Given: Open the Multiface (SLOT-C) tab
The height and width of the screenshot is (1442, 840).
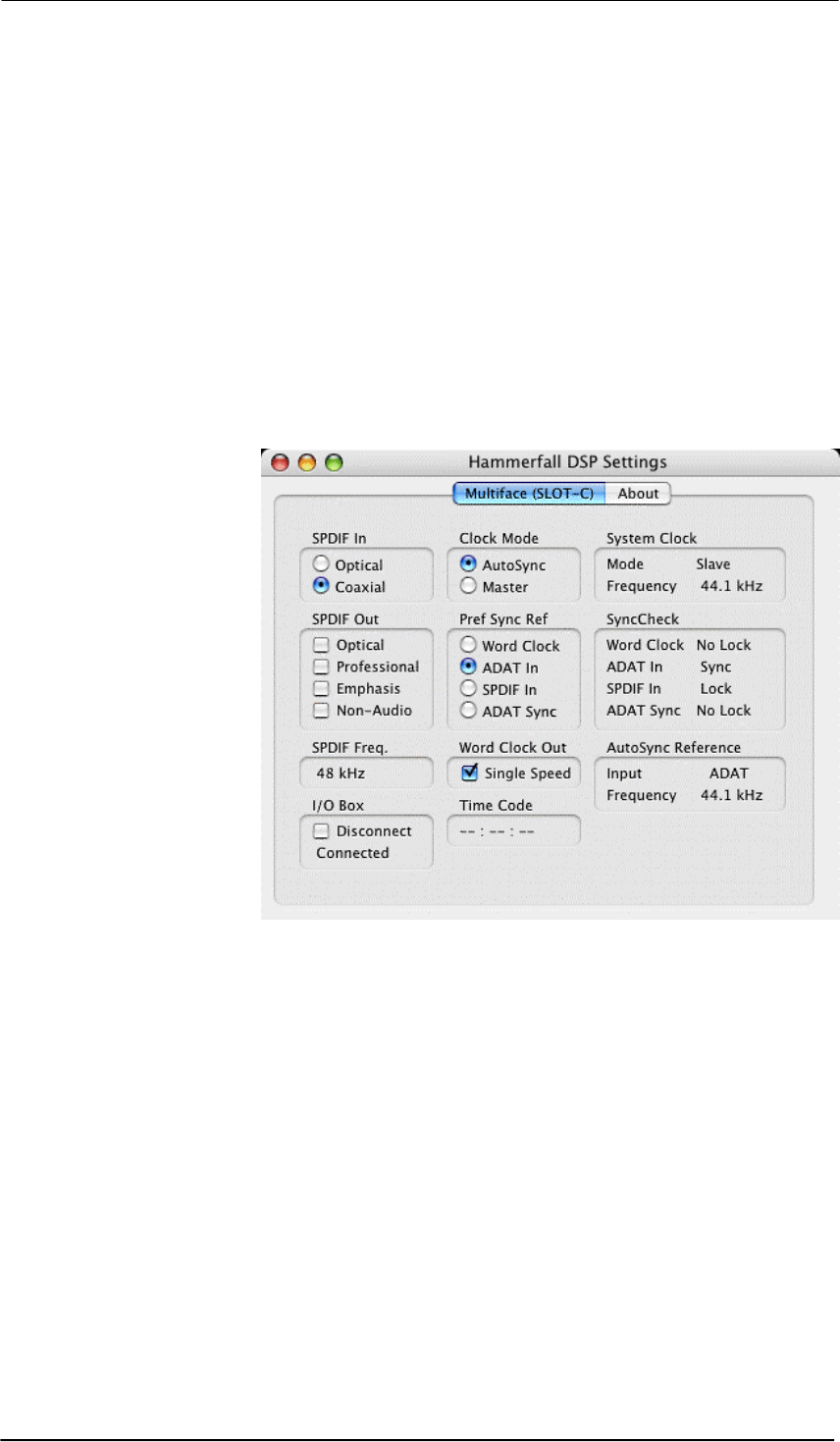Looking at the screenshot, I should coord(529,494).
